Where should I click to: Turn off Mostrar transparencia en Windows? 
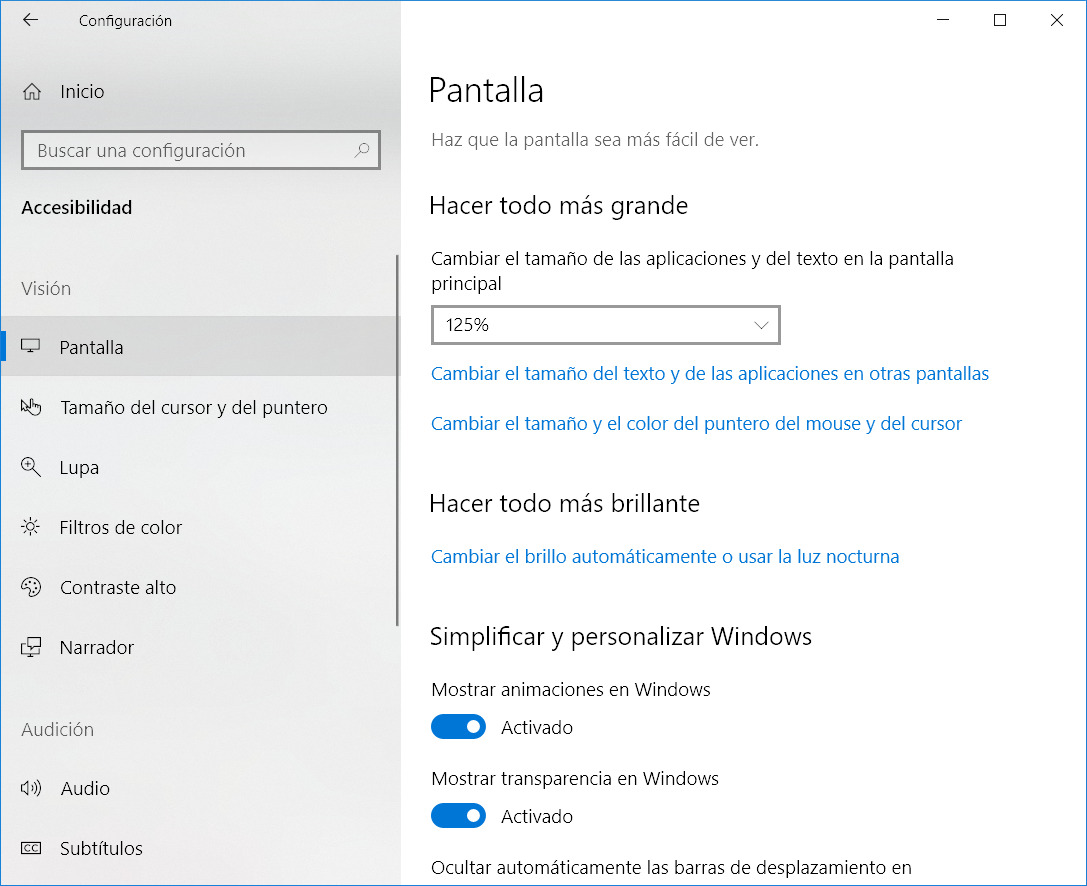(x=458, y=815)
